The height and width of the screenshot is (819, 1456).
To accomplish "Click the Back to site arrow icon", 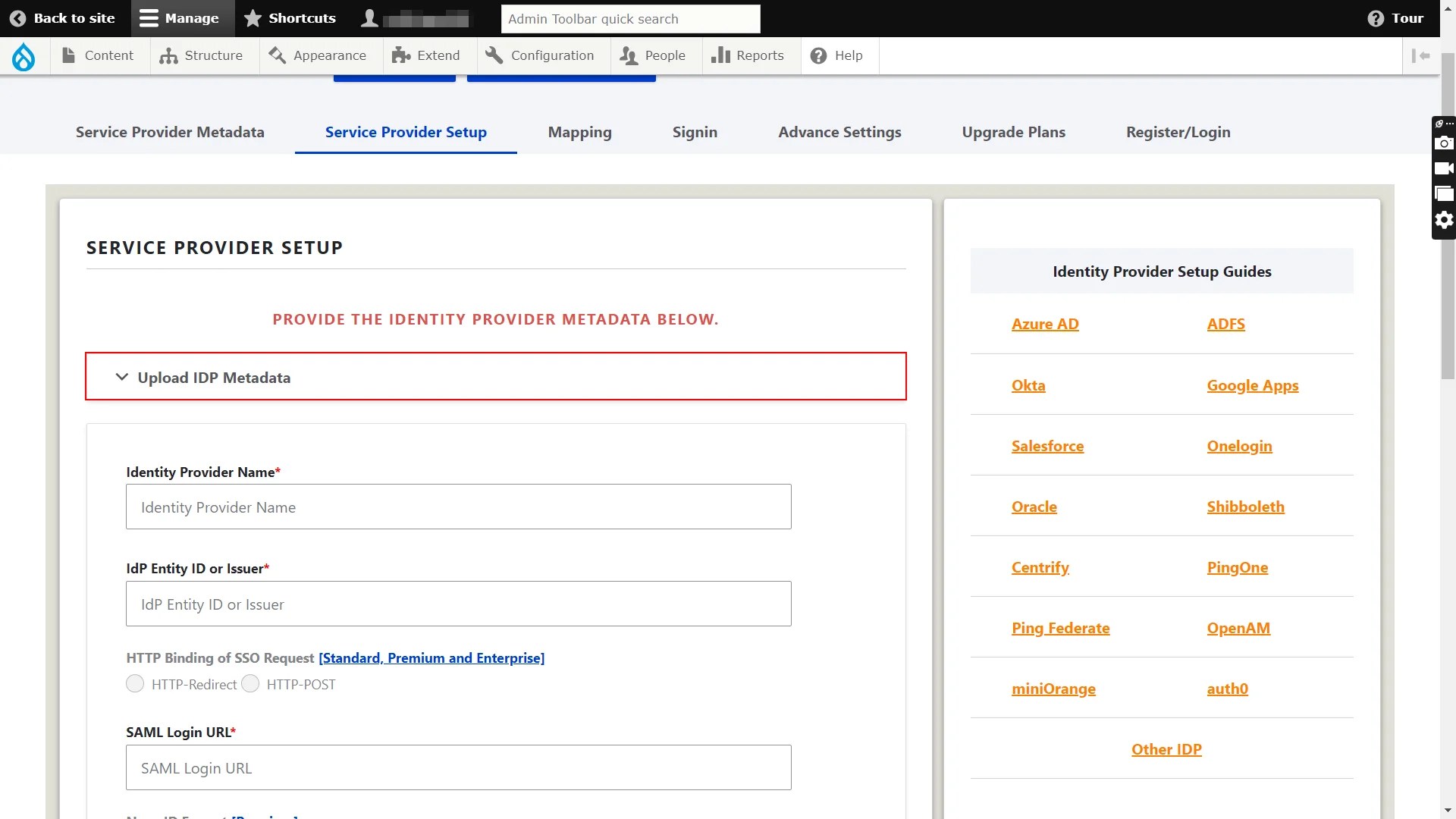I will click(x=19, y=18).
